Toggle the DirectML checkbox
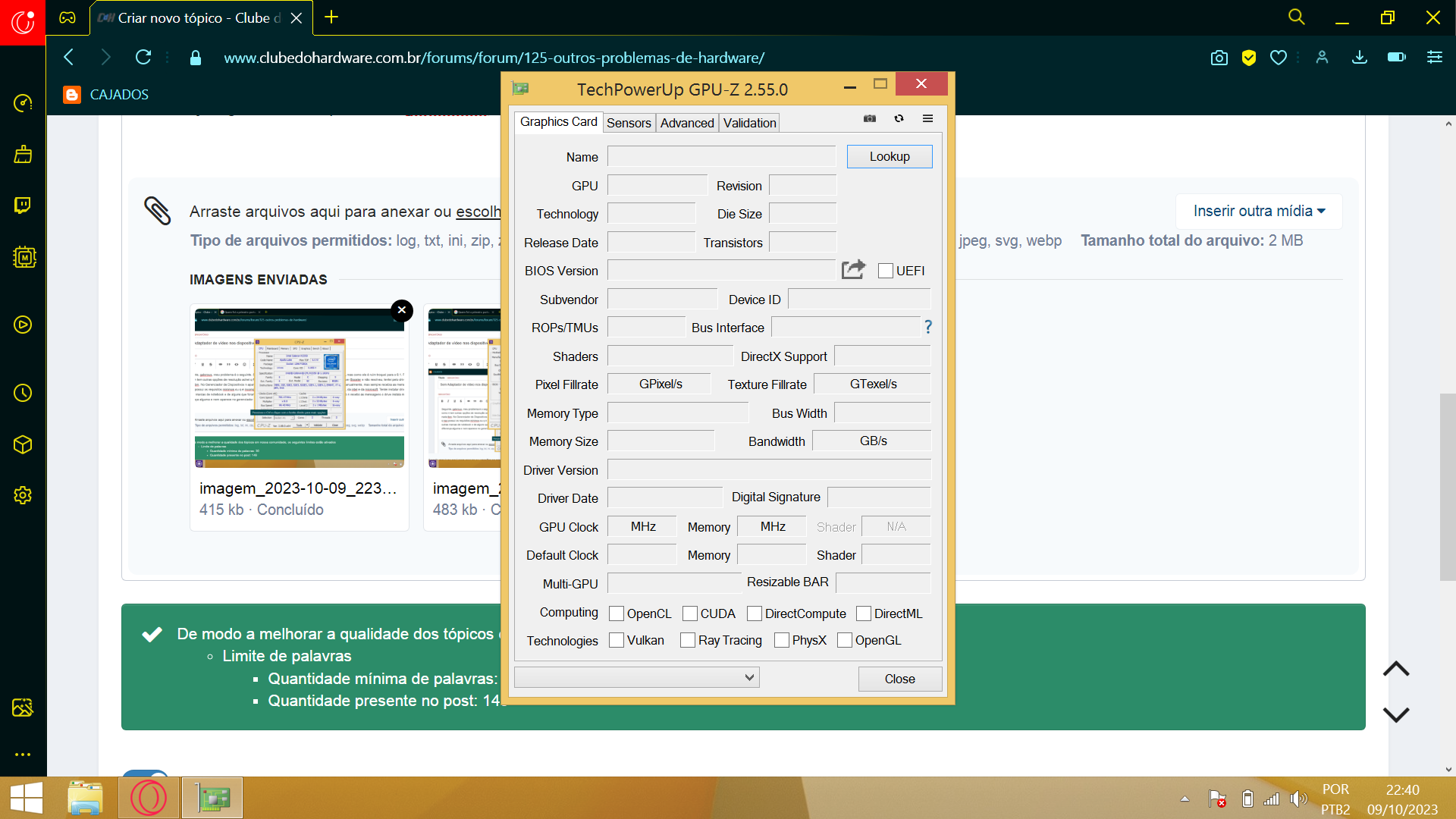Image resolution: width=1456 pixels, height=819 pixels. [864, 613]
